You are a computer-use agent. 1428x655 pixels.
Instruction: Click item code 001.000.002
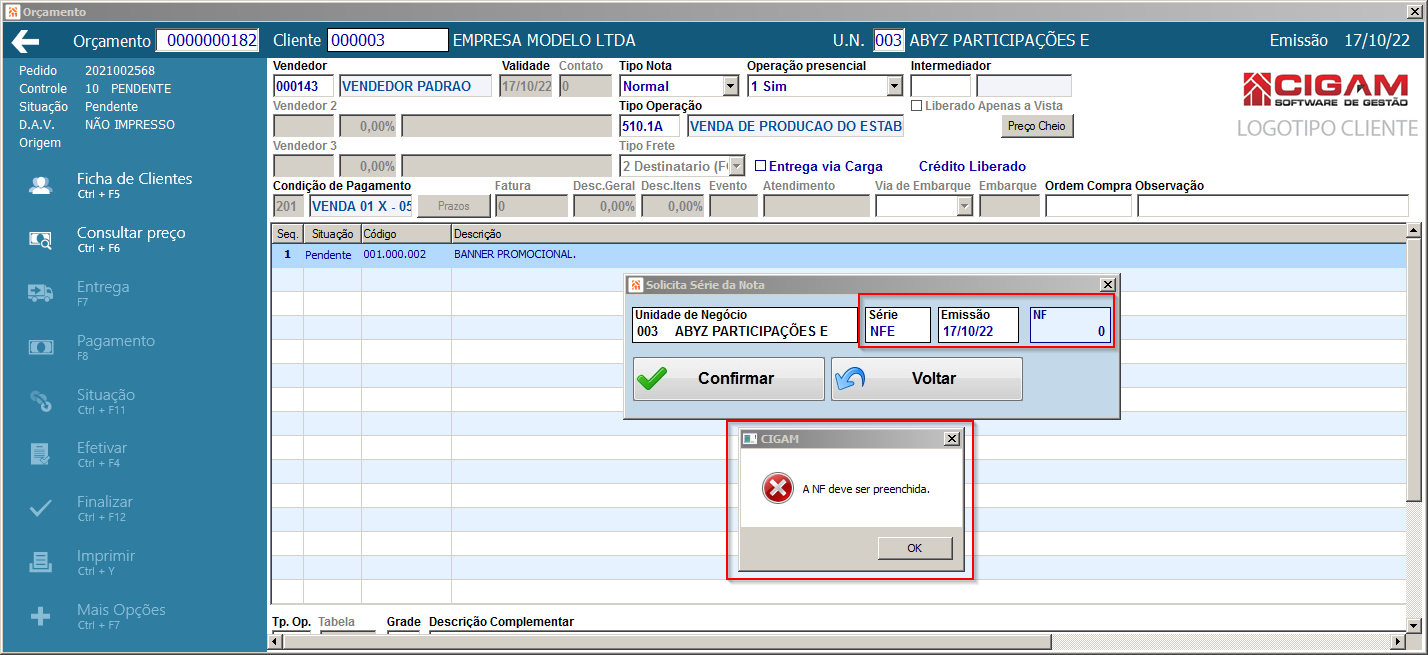(x=395, y=255)
